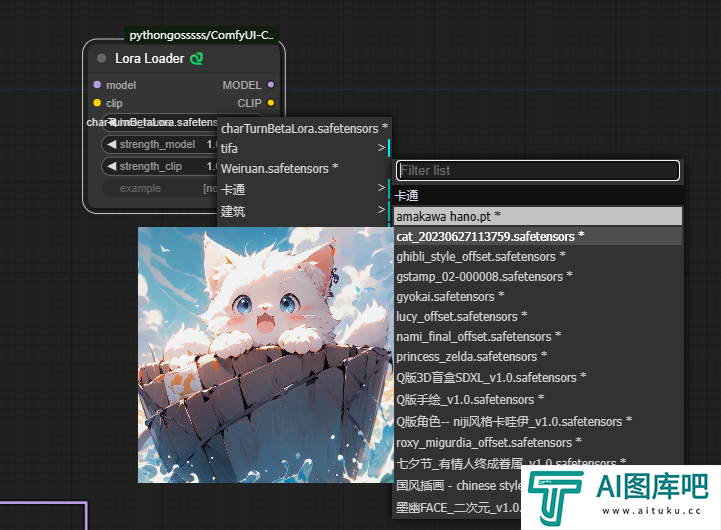721x530 pixels.
Task: Select lucy_offset.safetensors entry
Action: (538, 317)
